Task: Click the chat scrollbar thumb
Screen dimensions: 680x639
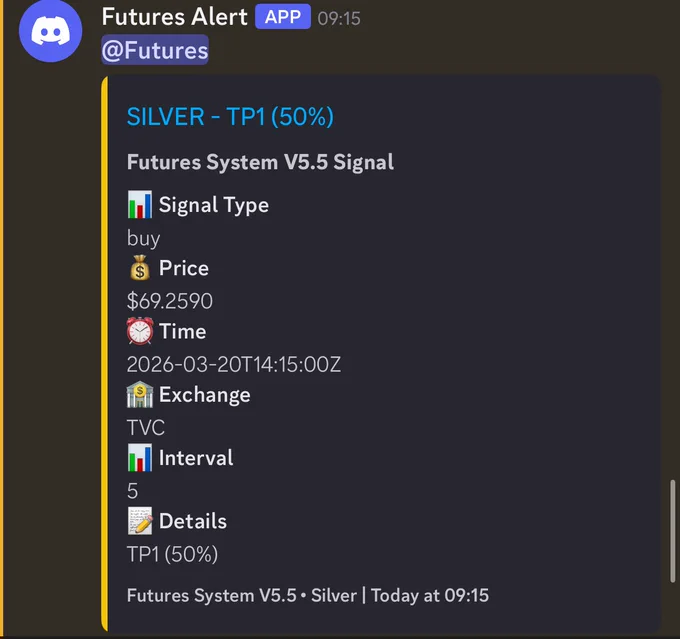Action: [x=673, y=531]
